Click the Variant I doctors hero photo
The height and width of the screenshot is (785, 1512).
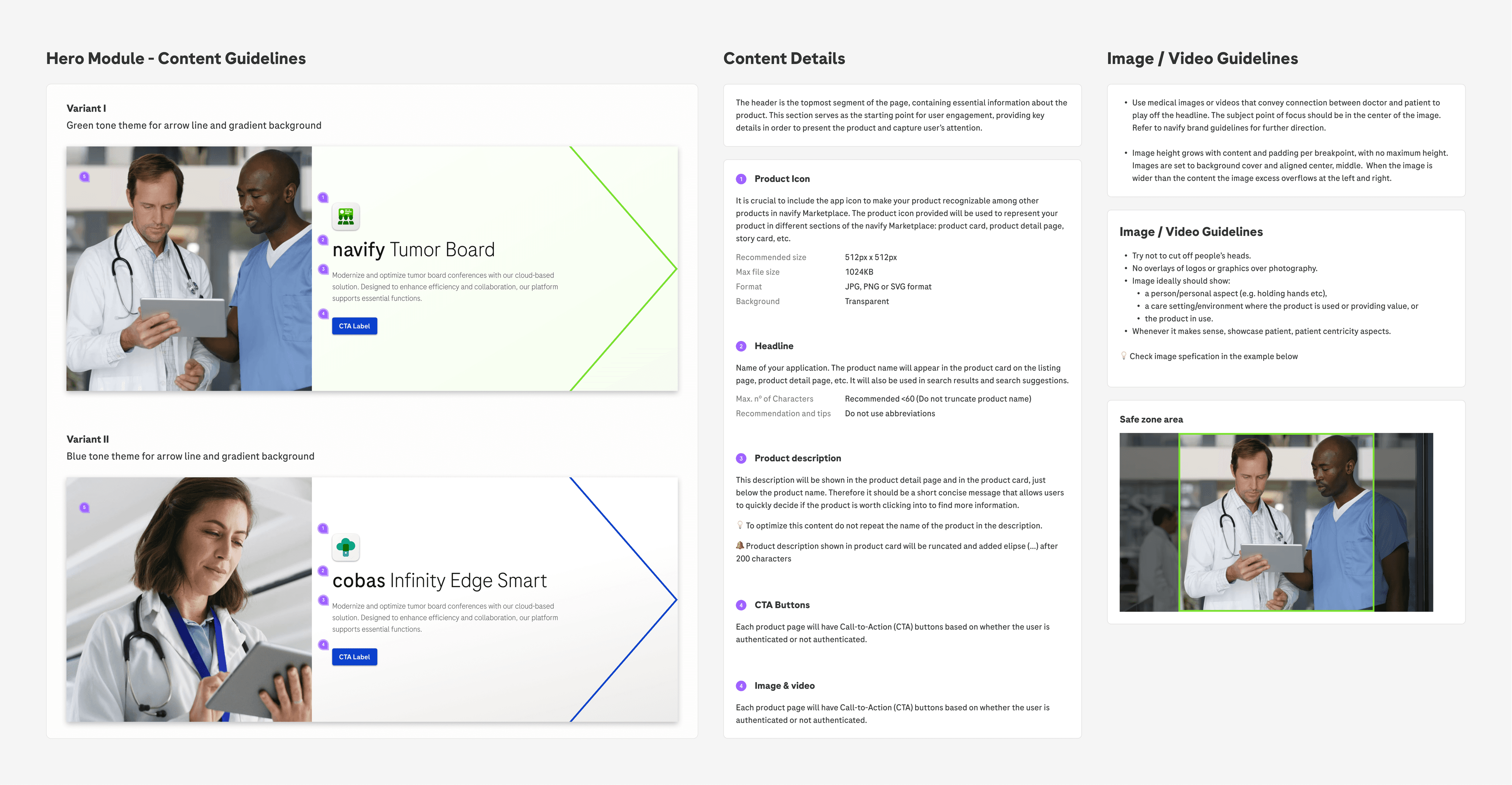coord(189,269)
